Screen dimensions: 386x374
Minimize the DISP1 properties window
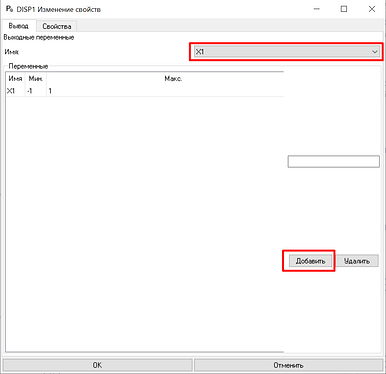(x=317, y=9)
